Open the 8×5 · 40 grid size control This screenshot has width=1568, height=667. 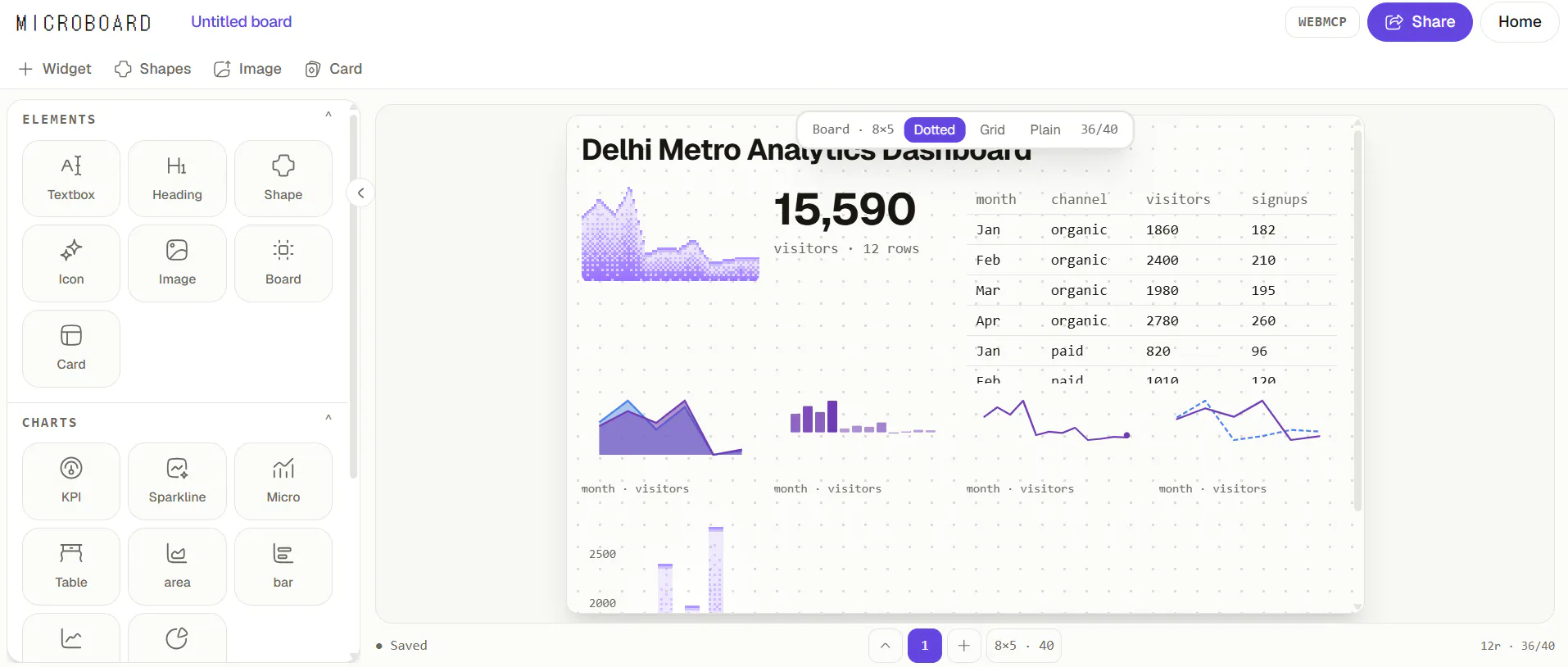[1024, 646]
